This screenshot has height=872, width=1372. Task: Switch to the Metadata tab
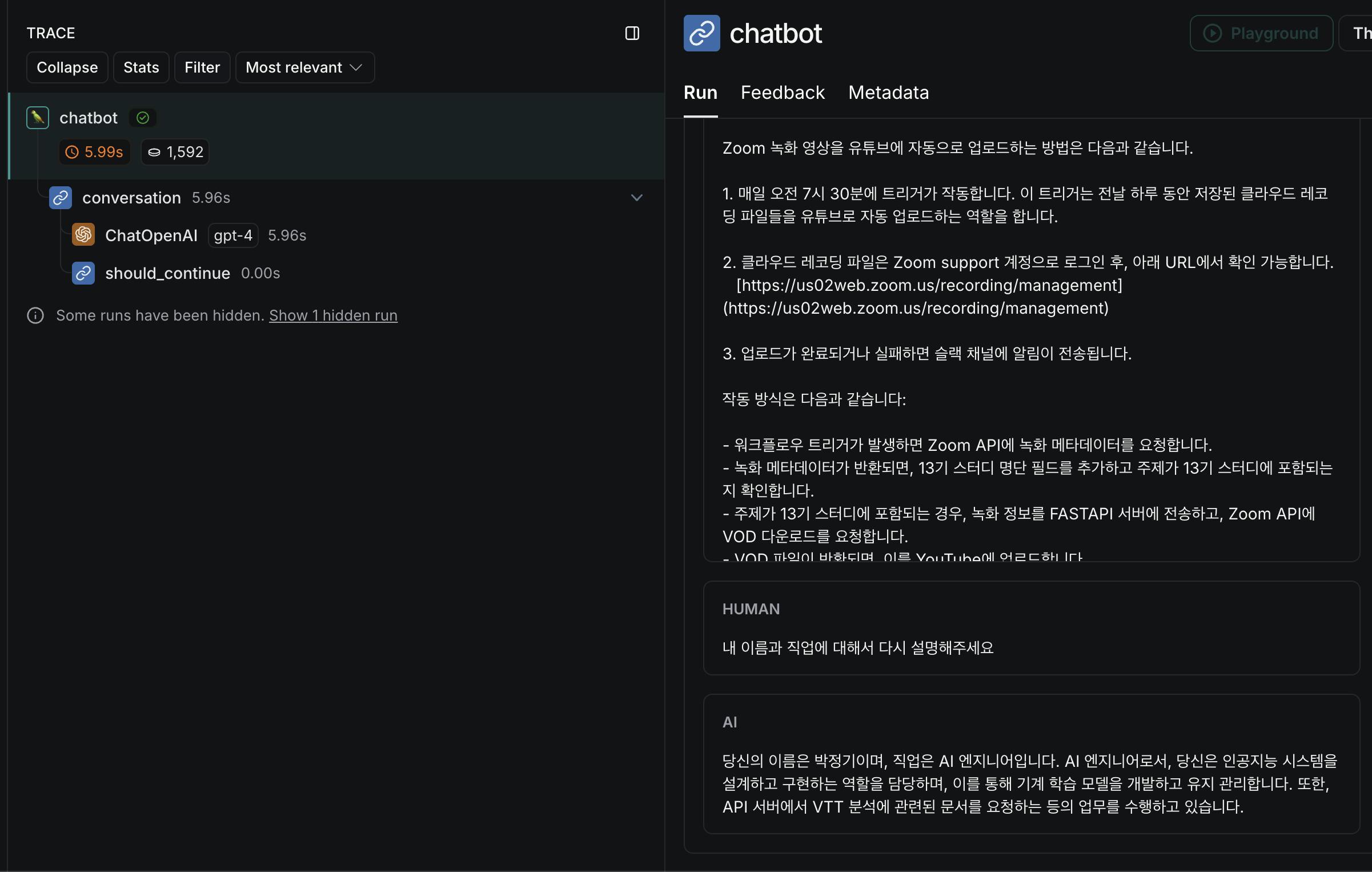coord(888,93)
